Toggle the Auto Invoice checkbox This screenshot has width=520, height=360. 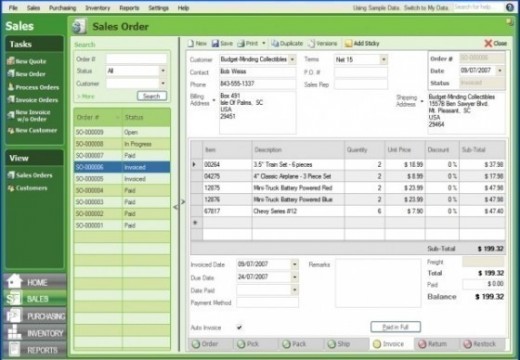[239, 327]
